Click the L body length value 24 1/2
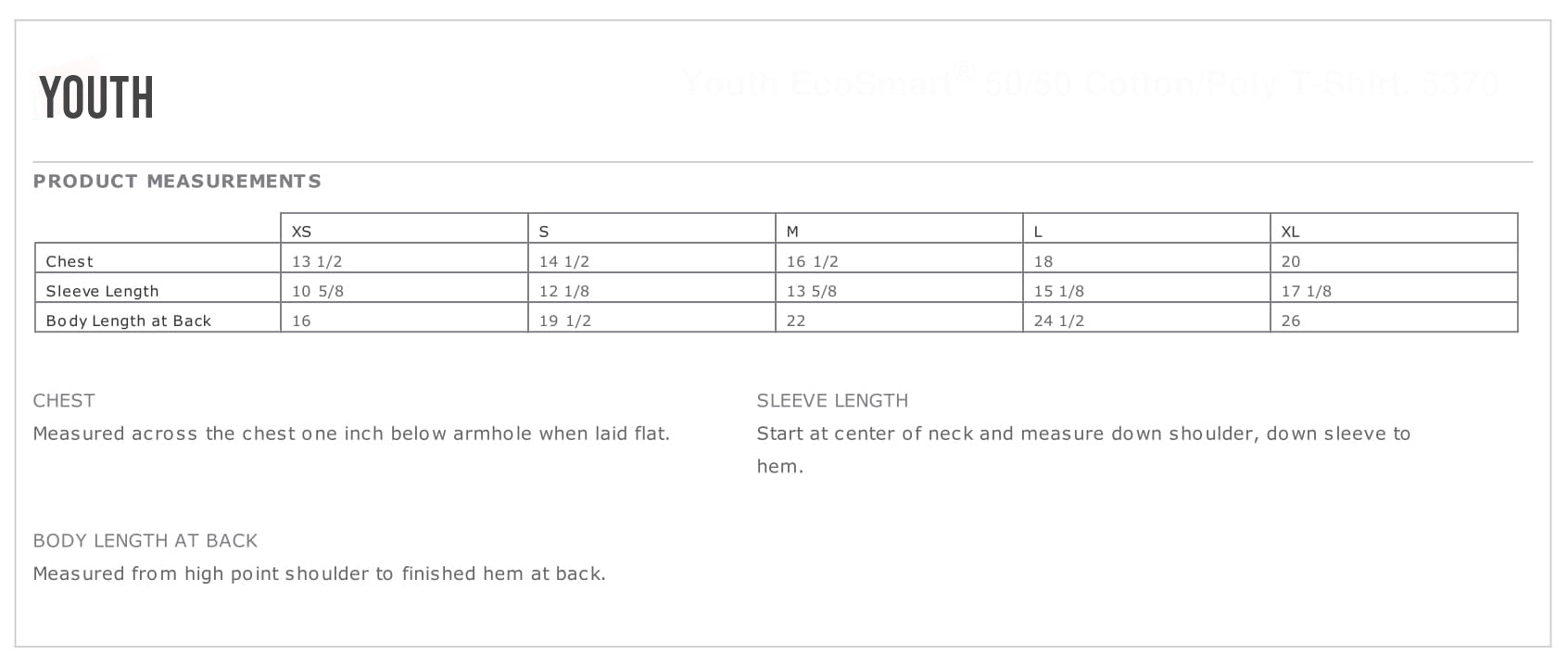Screen dimensions: 1568x667 point(1059,321)
